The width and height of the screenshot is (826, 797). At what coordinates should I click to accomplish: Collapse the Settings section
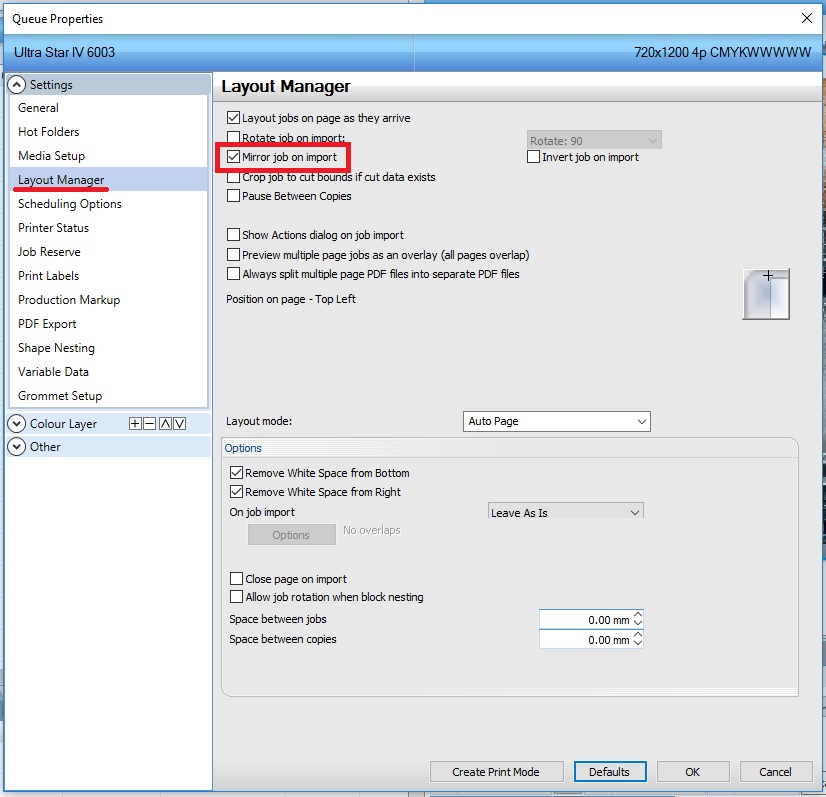coord(17,84)
